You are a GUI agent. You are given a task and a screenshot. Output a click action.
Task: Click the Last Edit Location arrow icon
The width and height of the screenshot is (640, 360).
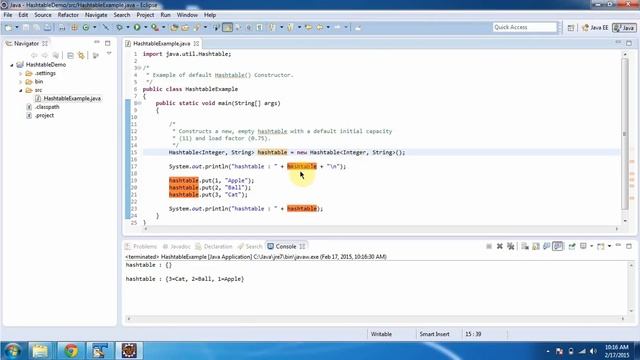point(309,27)
